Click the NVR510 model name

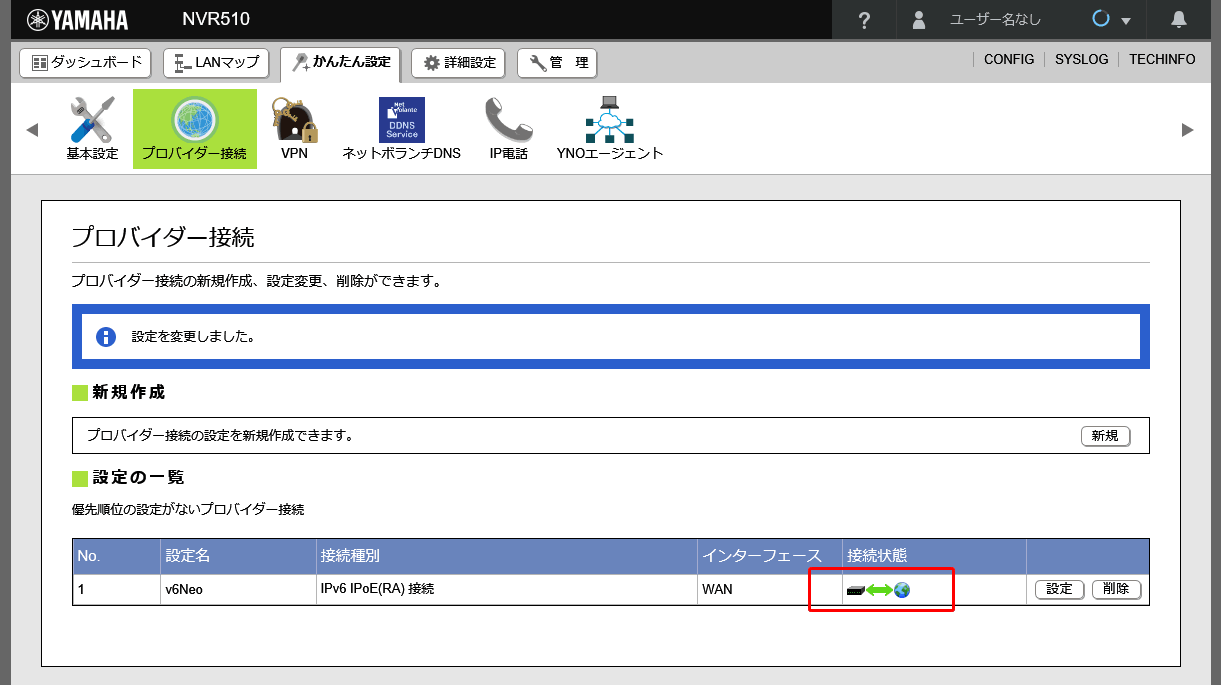216,19
